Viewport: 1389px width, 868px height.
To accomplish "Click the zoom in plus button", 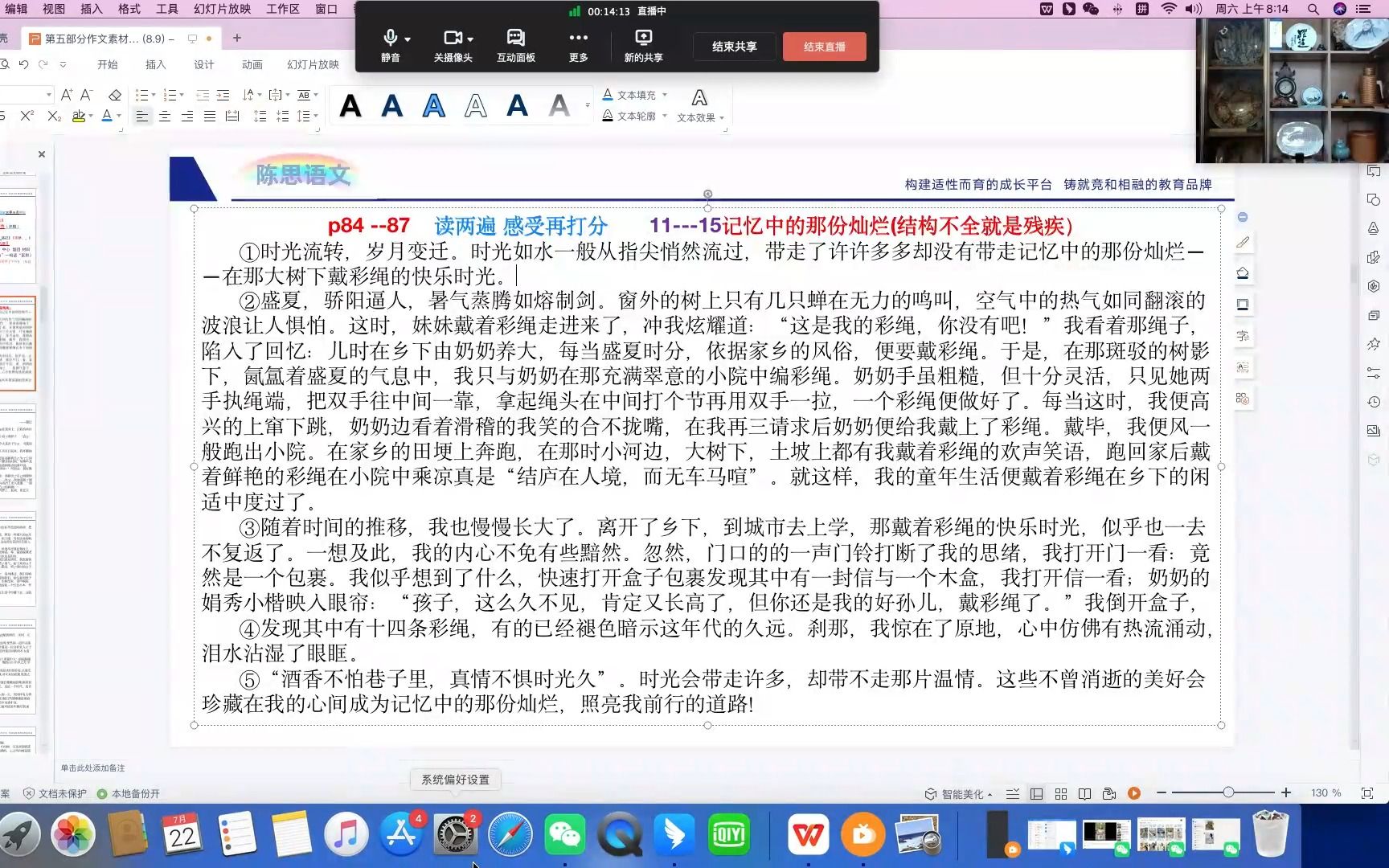I will point(1286,793).
